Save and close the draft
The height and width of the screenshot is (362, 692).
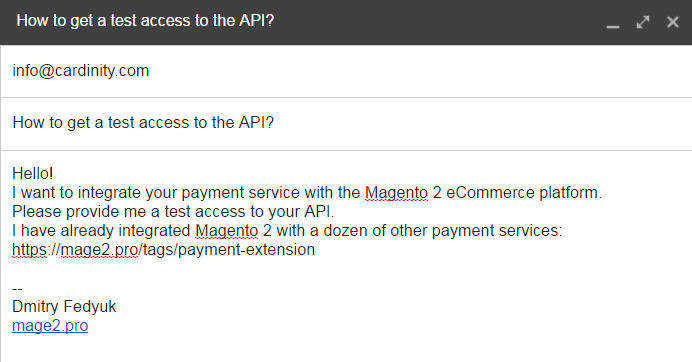[x=673, y=22]
